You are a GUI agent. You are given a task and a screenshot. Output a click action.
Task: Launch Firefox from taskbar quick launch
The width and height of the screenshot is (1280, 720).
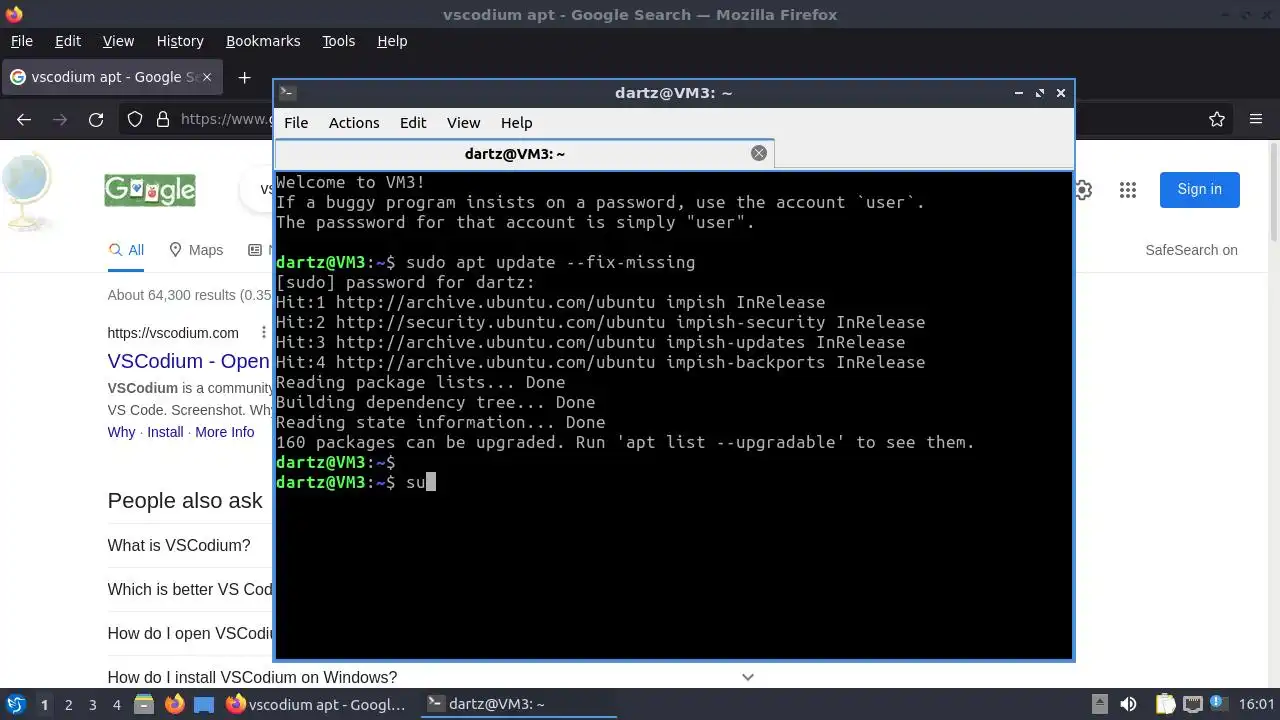click(x=174, y=704)
